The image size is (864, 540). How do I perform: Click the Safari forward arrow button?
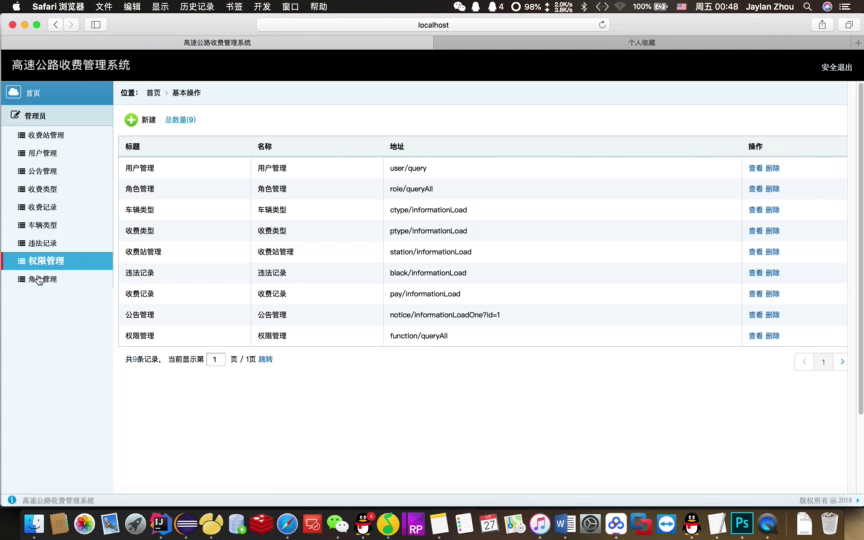(x=71, y=24)
